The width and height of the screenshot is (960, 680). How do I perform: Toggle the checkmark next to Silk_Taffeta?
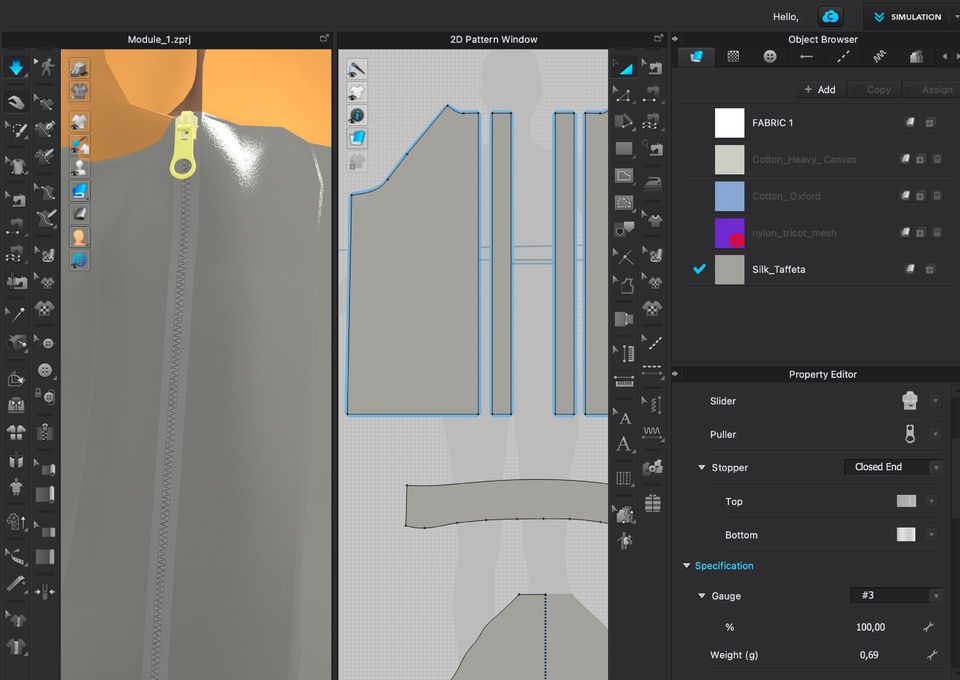699,269
